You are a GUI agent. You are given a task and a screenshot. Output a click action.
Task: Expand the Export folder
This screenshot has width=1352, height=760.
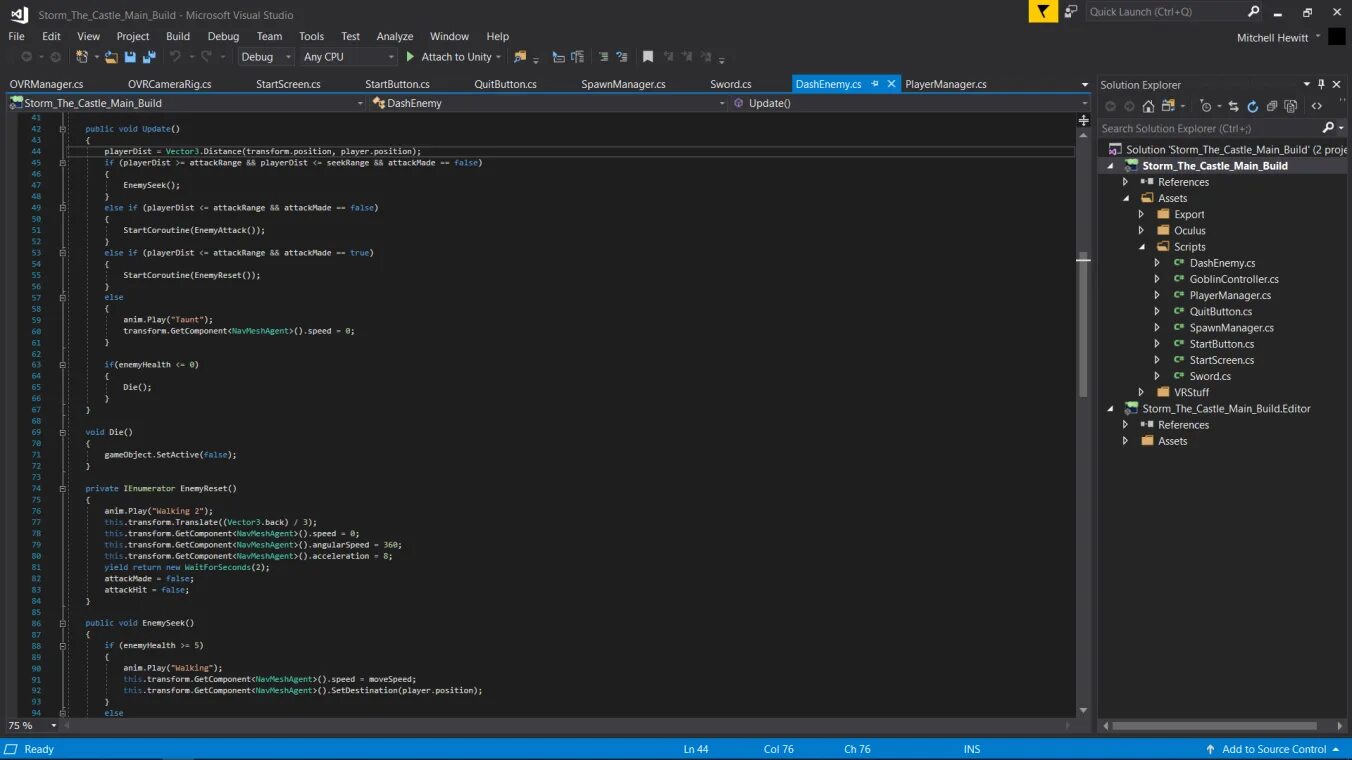tap(1142, 214)
